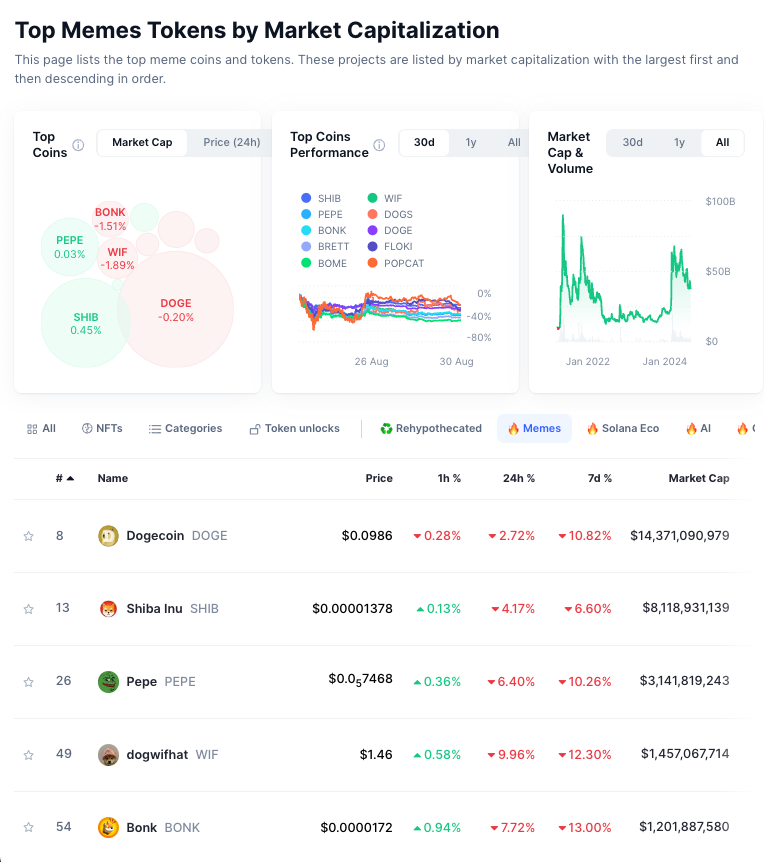Select 30d in Market Cap & Volume

(633, 143)
